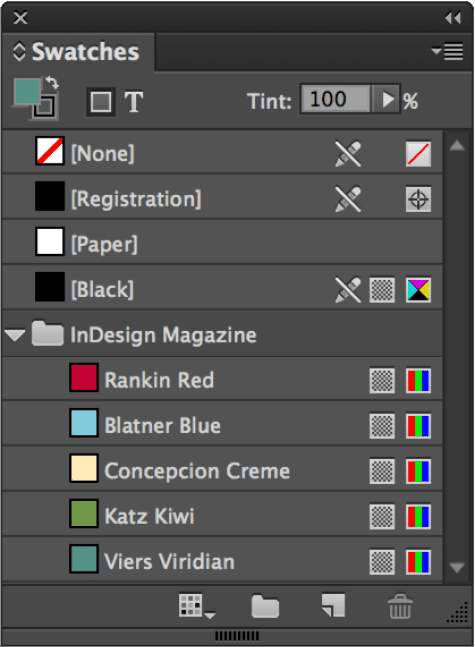Collapse the panel with double-arrow icon

pos(453,18)
